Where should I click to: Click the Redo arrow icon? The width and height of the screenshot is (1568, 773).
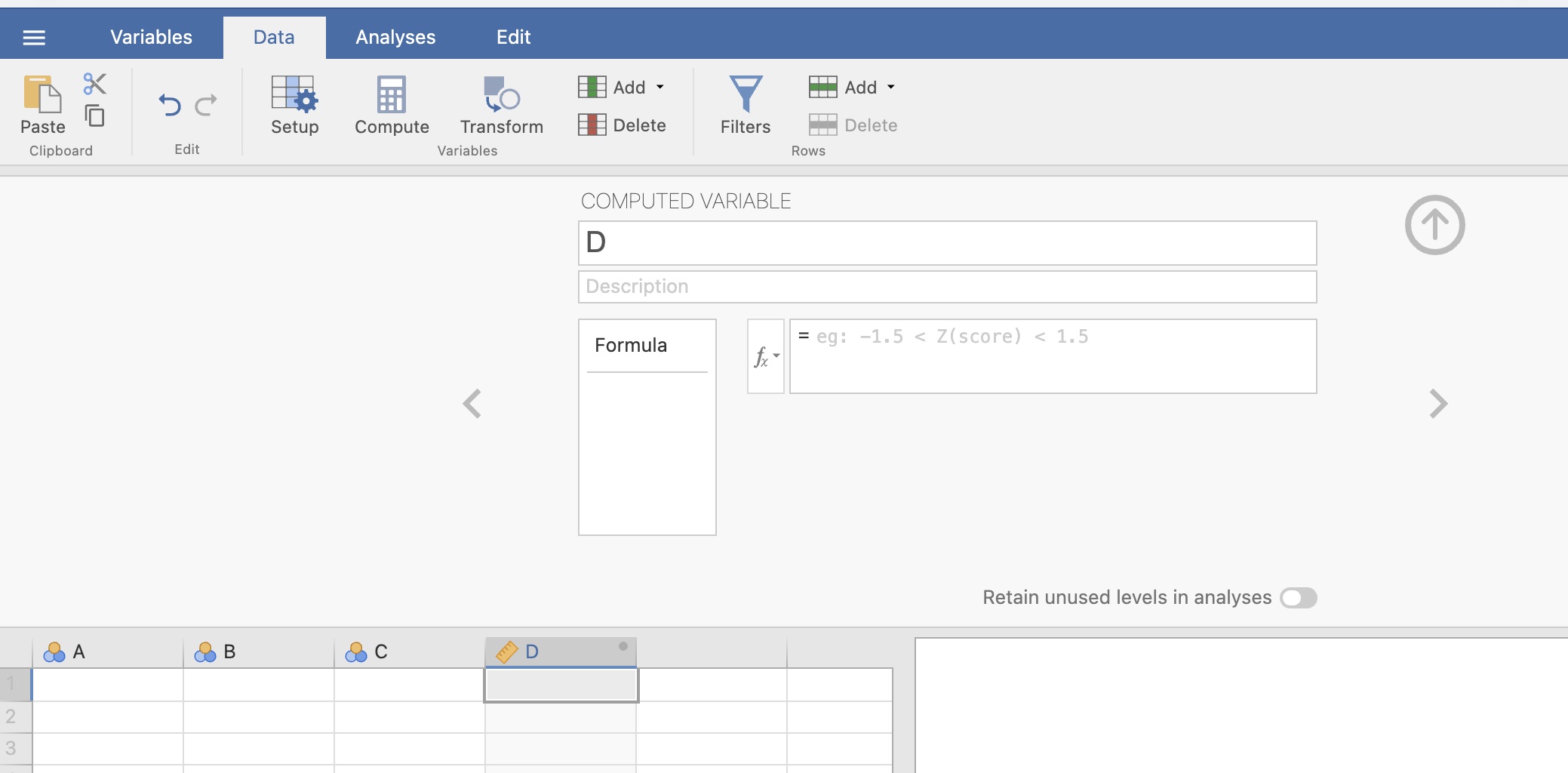pos(206,105)
